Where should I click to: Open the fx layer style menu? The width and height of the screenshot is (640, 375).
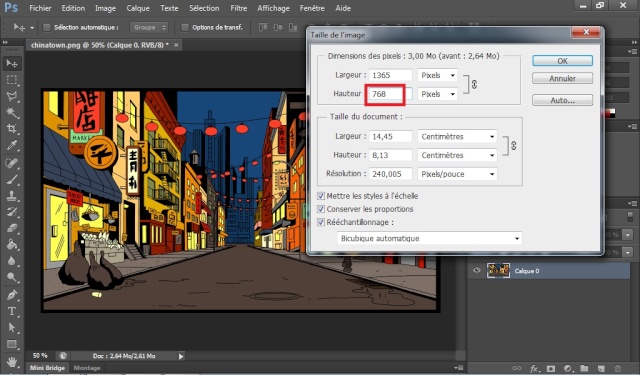[534, 368]
